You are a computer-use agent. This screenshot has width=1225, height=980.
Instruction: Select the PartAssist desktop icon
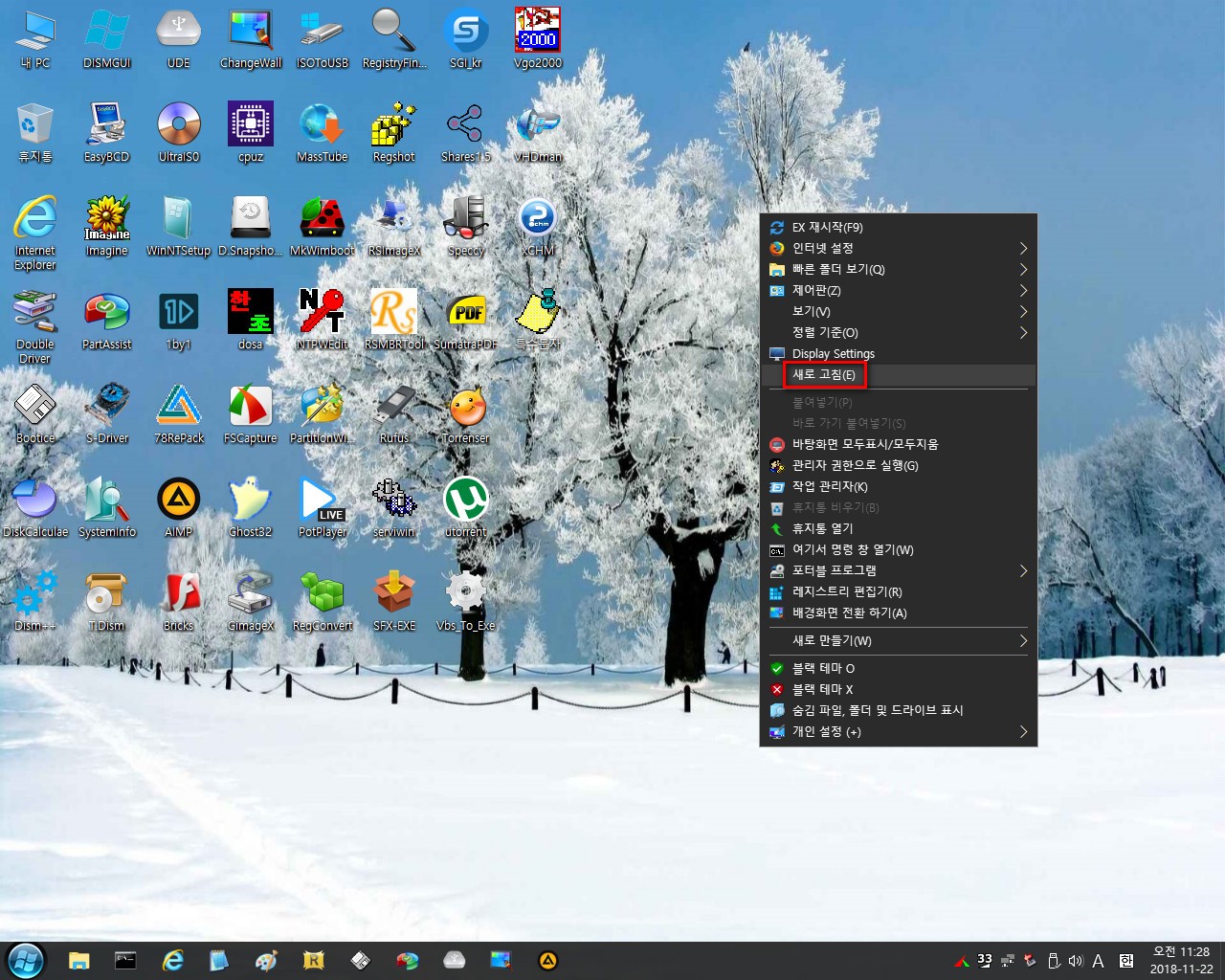pyautogui.click(x=107, y=320)
